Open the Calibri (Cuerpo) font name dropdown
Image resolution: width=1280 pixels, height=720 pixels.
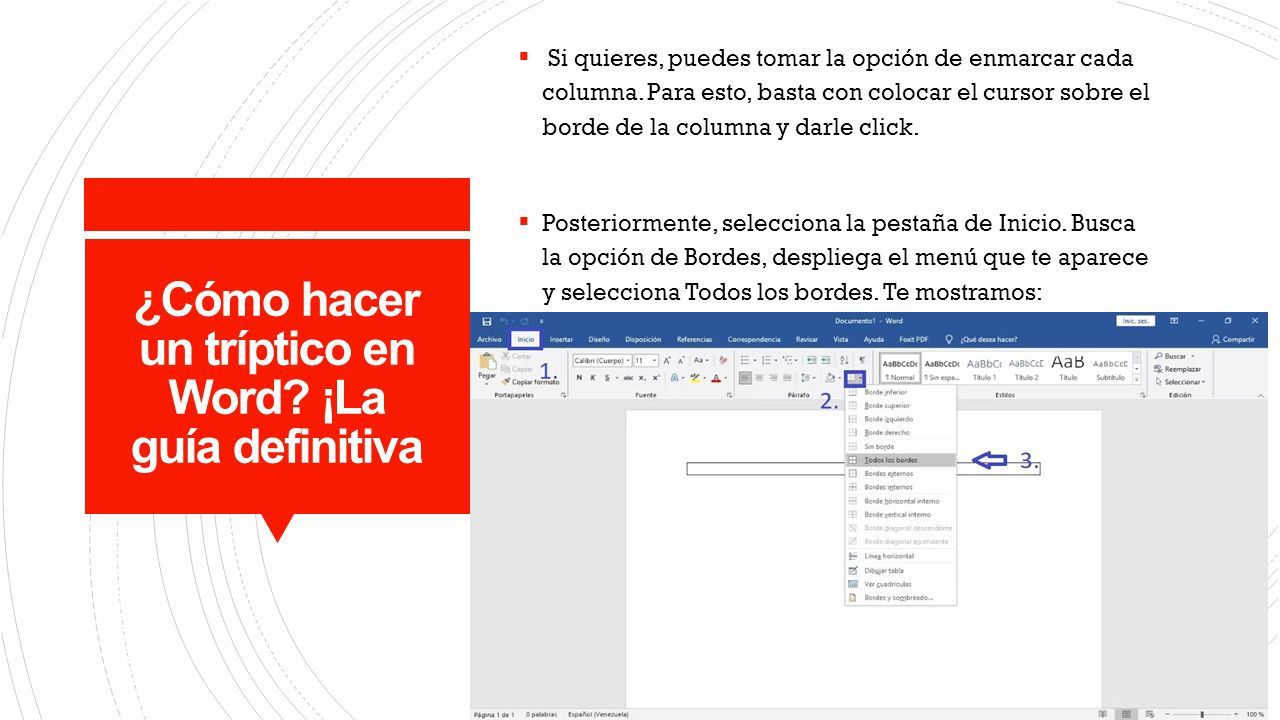point(628,361)
